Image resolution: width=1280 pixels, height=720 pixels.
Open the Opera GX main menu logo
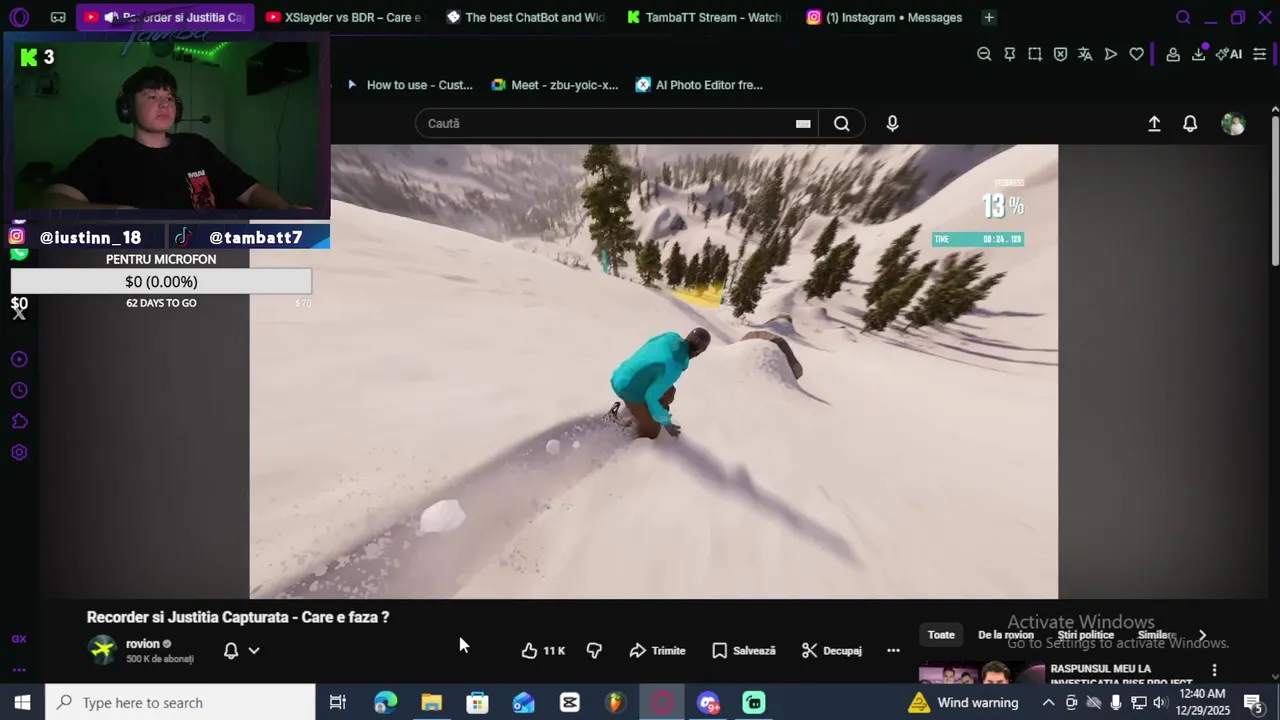point(19,17)
